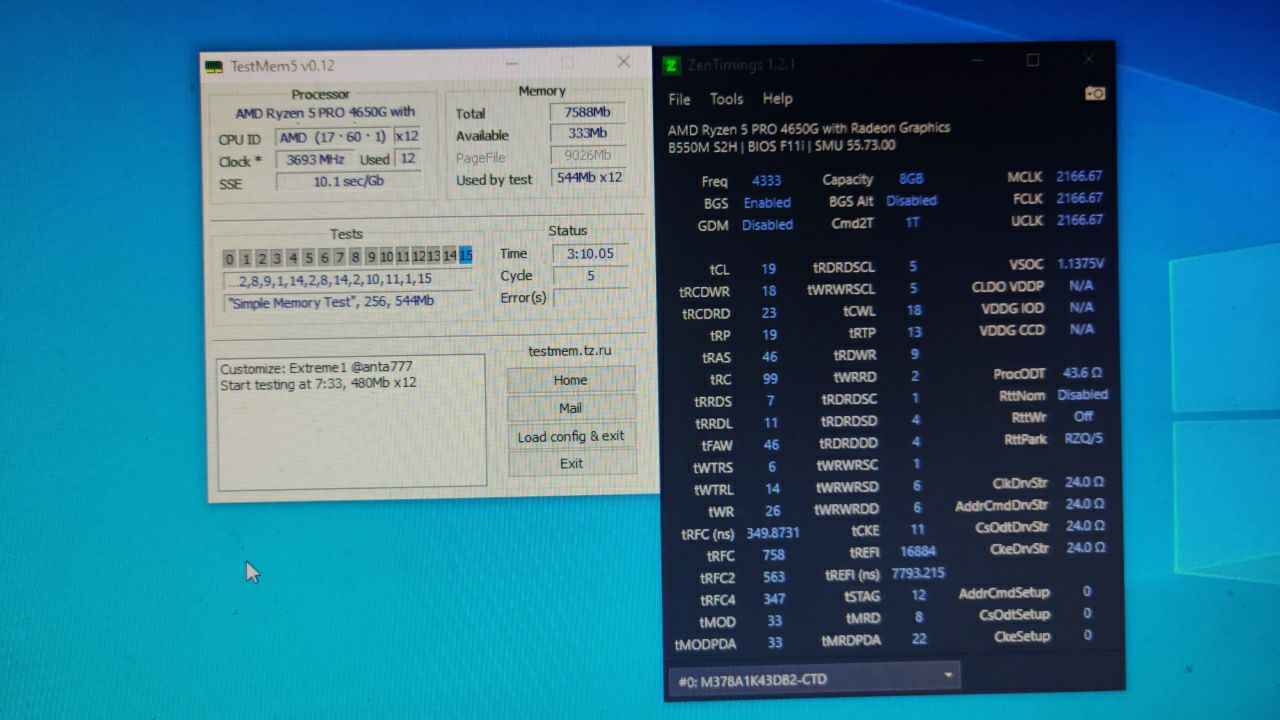The image size is (1280, 720).
Task: Select test box number 7 in TestMem5
Action: click(x=340, y=258)
